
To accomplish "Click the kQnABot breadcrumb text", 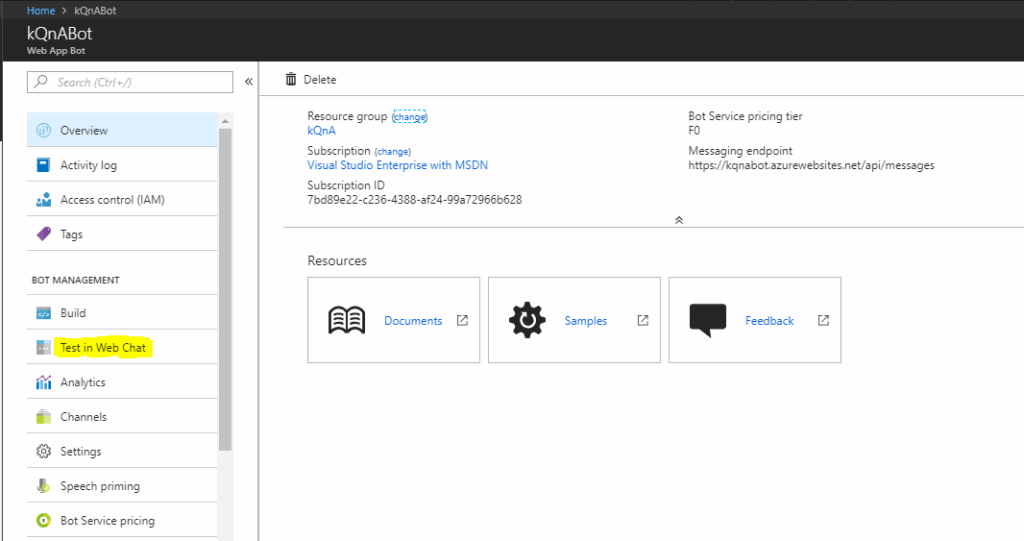I will pos(95,10).
